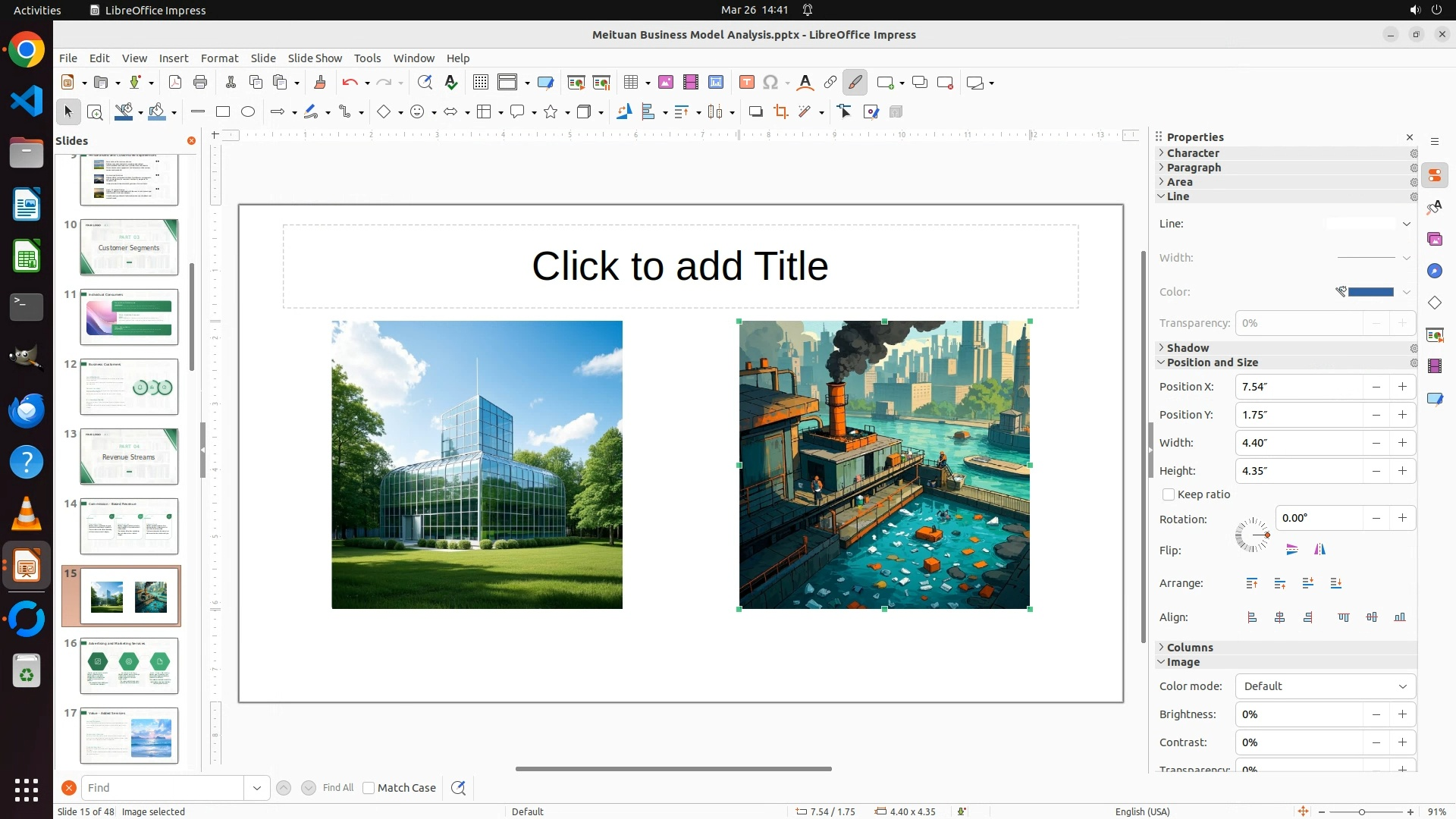The width and height of the screenshot is (1456, 819).
Task: Select the slide 16 thumbnail
Action: click(129, 665)
